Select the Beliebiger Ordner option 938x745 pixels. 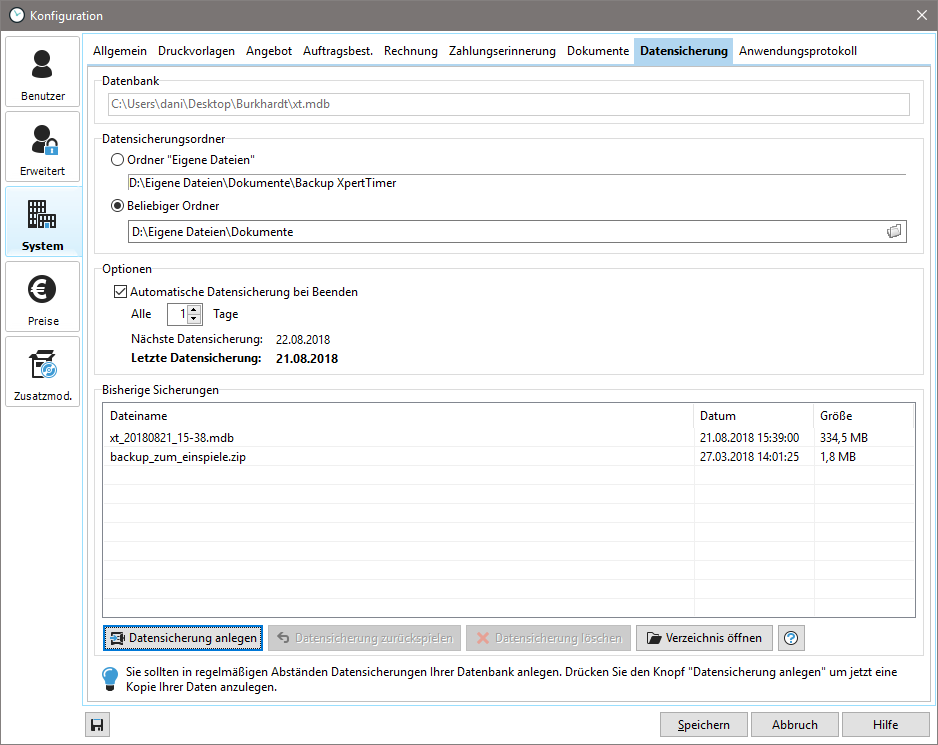coord(117,205)
